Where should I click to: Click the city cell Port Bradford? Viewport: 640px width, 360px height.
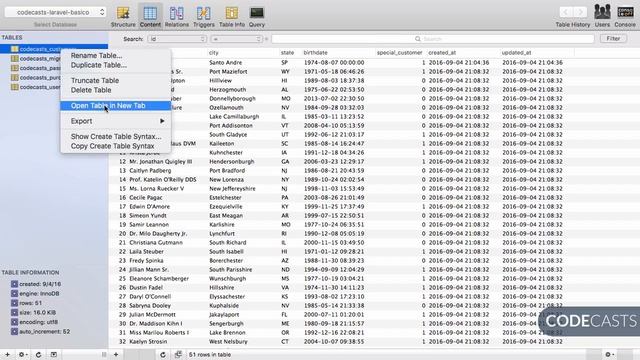tap(227, 171)
